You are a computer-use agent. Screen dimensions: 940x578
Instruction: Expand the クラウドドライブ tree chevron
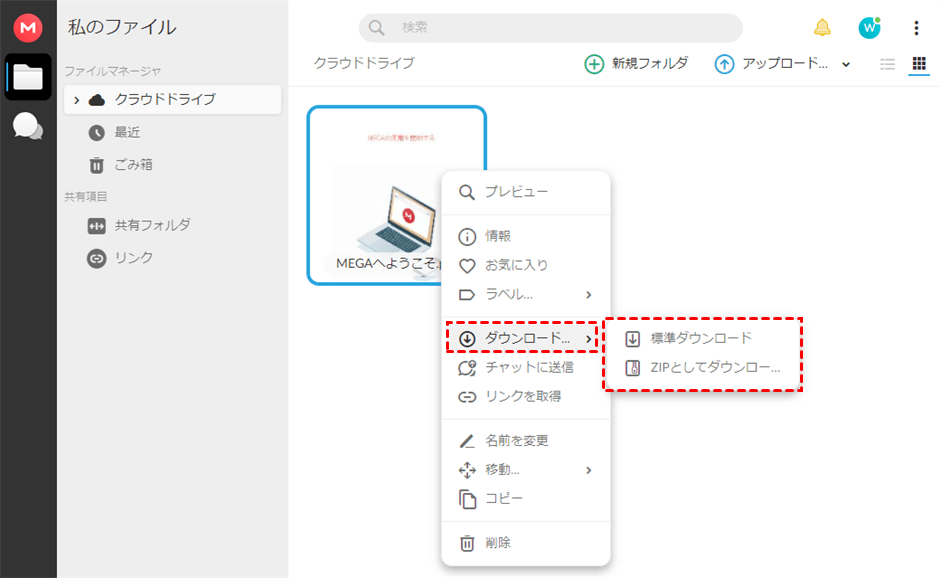click(76, 100)
